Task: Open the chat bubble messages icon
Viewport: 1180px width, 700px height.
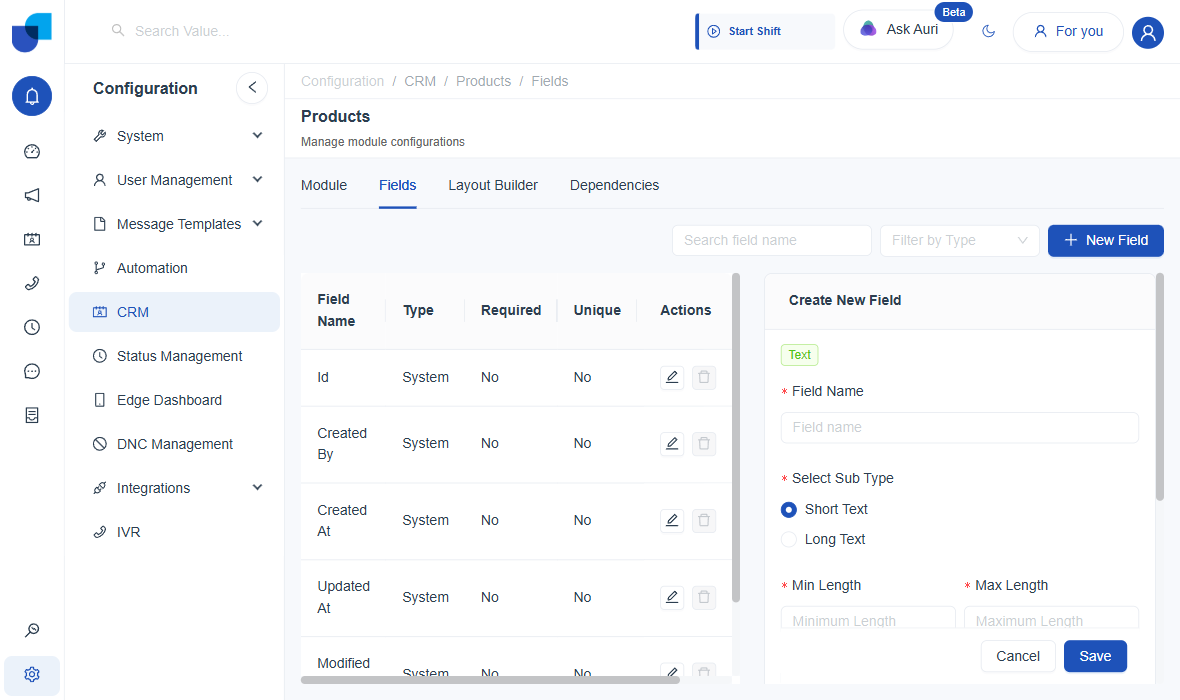Action: click(32, 371)
